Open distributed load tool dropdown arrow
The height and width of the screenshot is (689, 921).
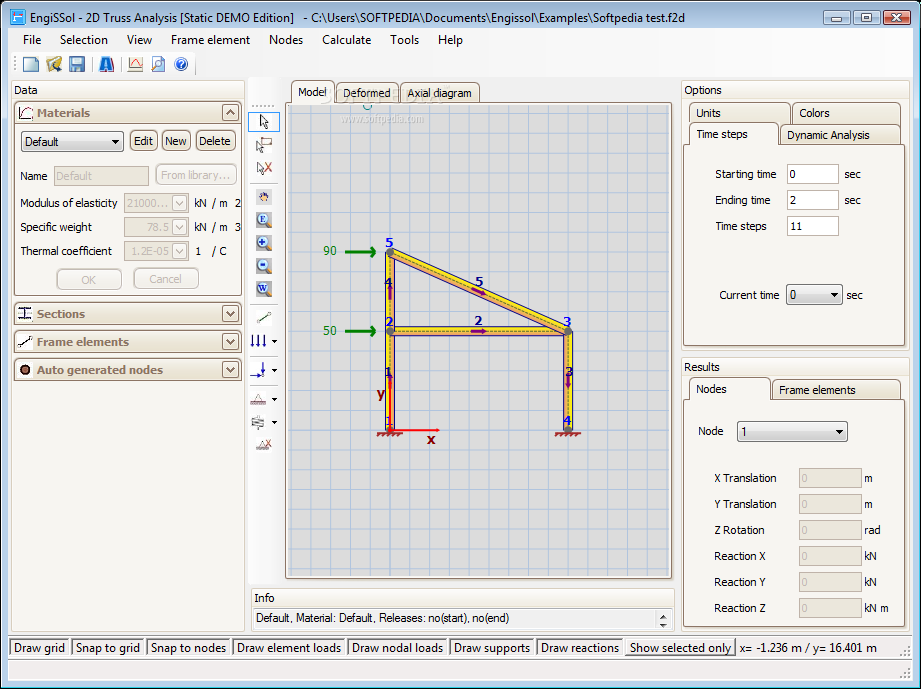coord(274,341)
